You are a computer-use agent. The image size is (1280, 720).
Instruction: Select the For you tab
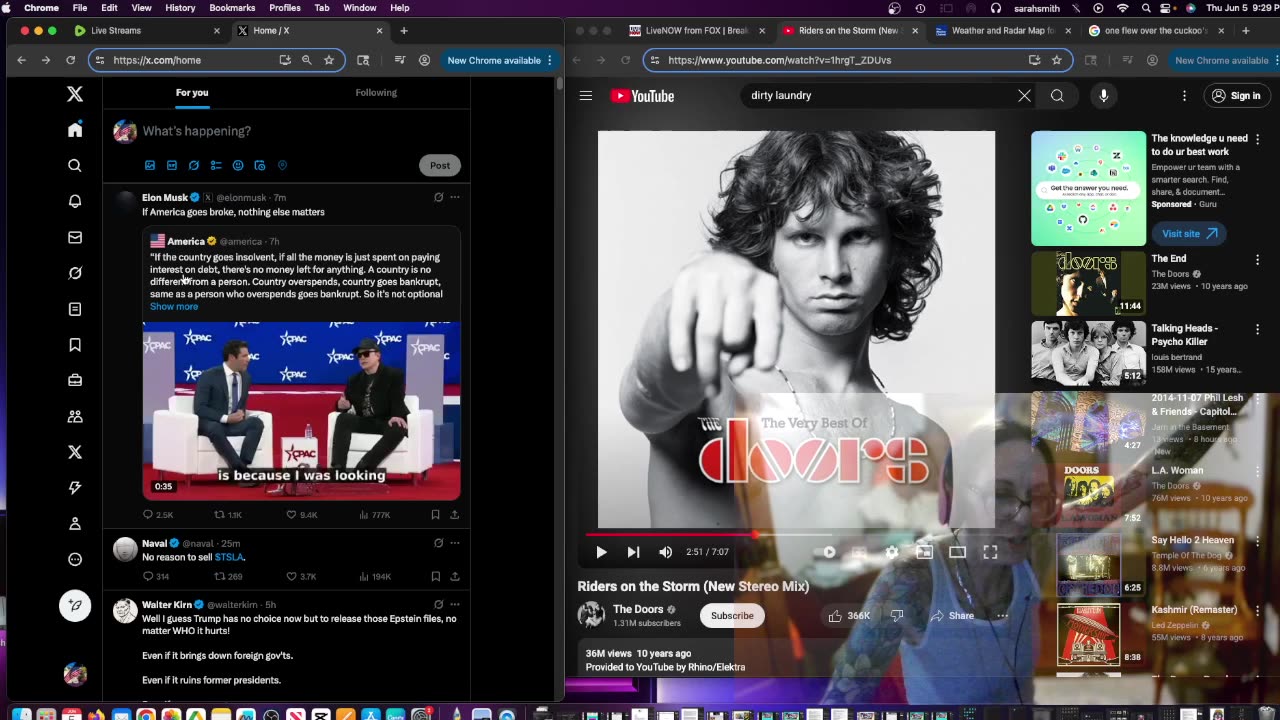192,92
